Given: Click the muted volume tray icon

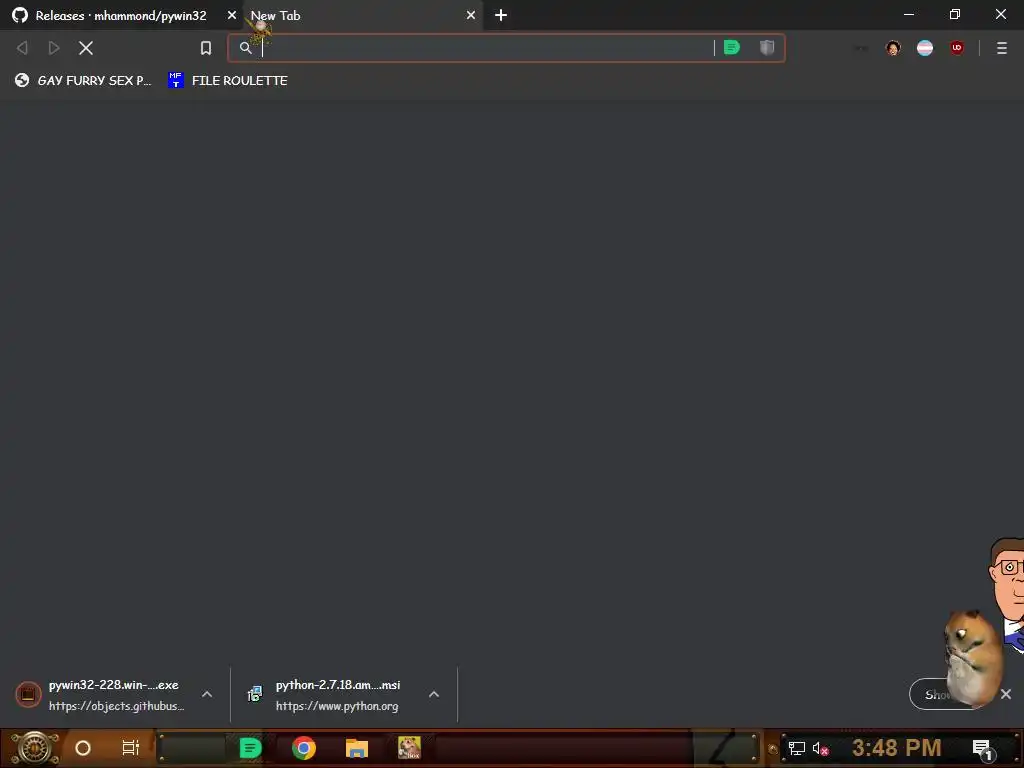Looking at the screenshot, I should (820, 748).
